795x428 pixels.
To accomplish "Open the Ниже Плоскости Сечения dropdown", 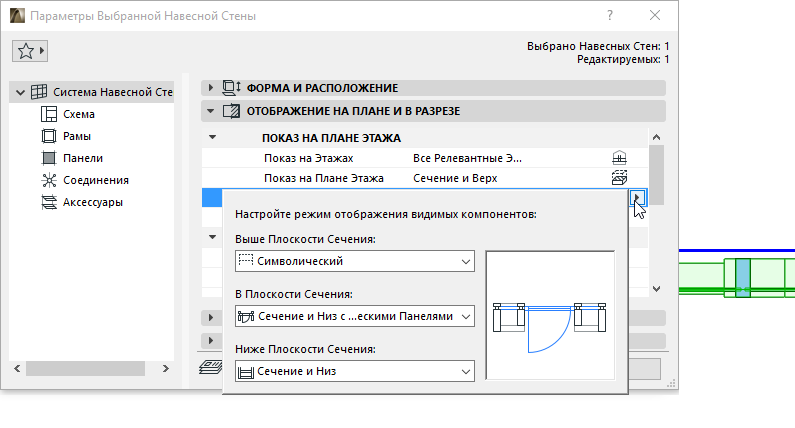I will (355, 371).
